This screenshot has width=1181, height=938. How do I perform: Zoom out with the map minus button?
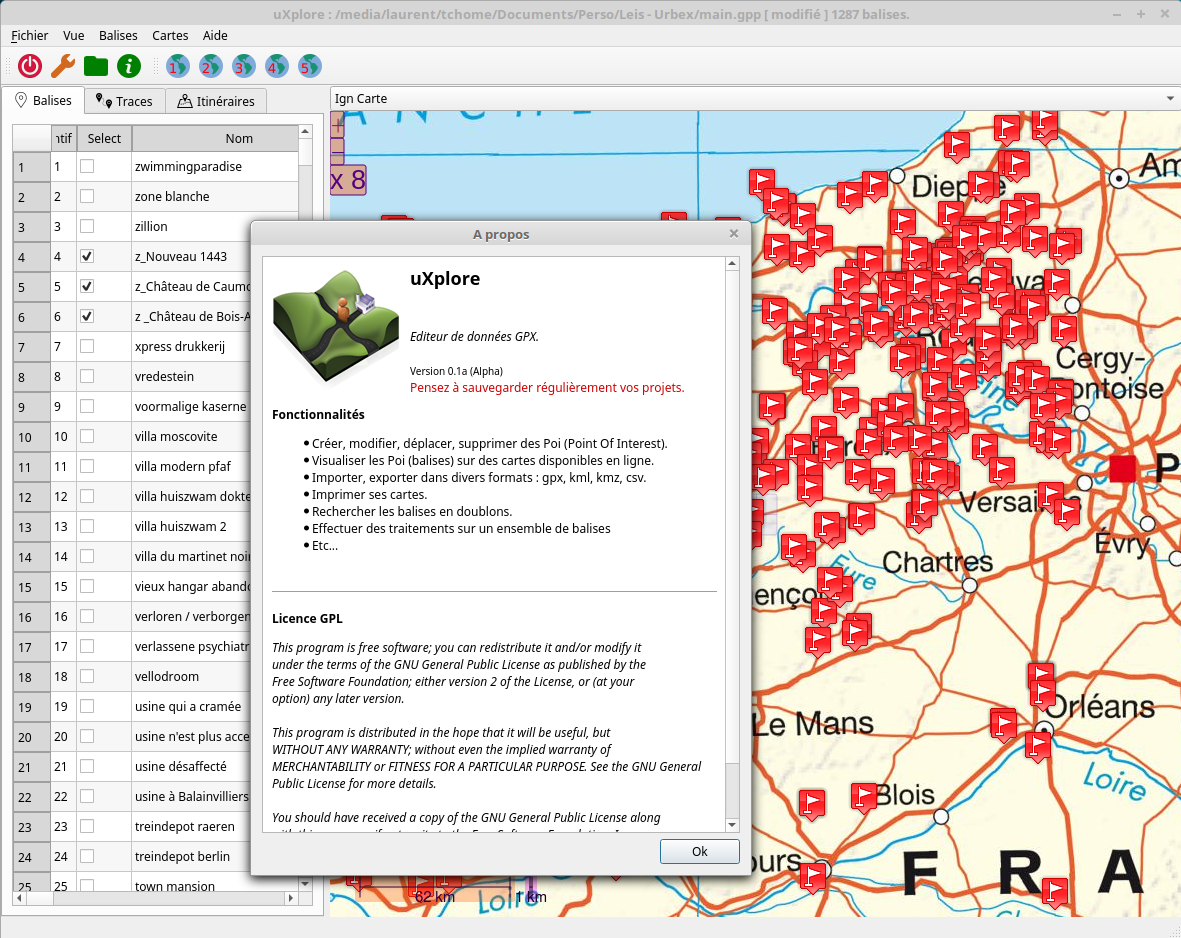[337, 151]
